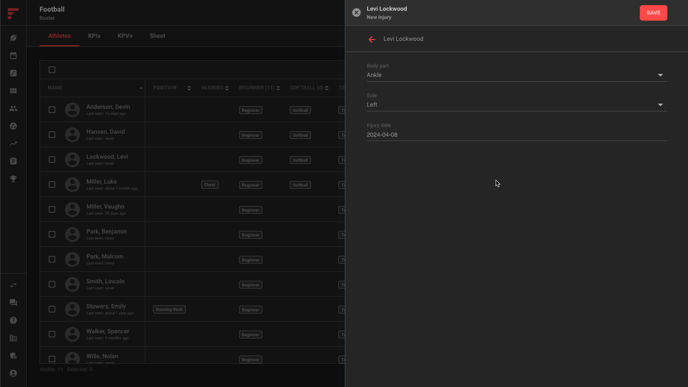Open the help question mark icon
This screenshot has width=688, height=387.
coord(13,320)
